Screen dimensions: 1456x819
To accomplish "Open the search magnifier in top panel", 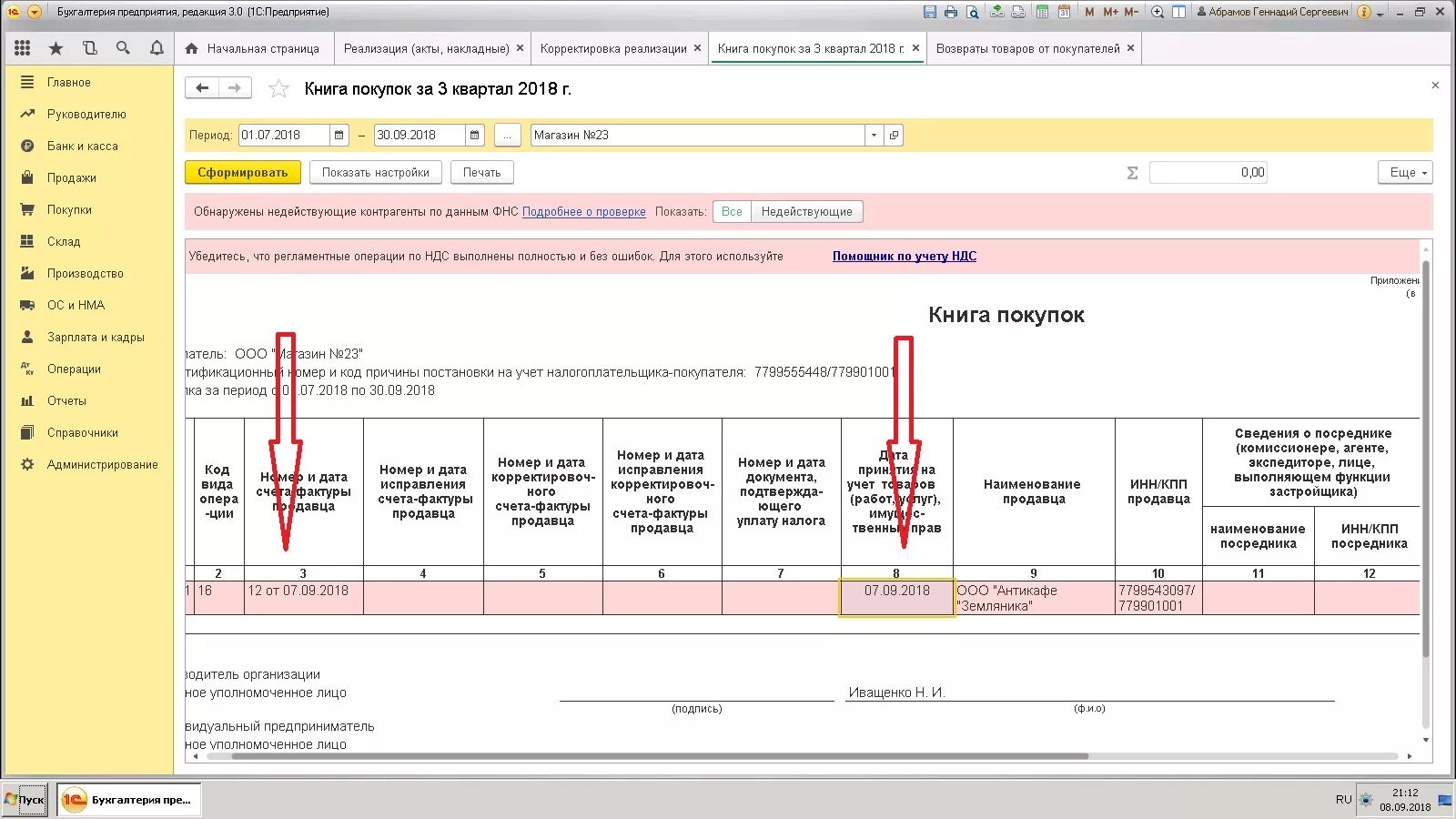I will tap(123, 48).
